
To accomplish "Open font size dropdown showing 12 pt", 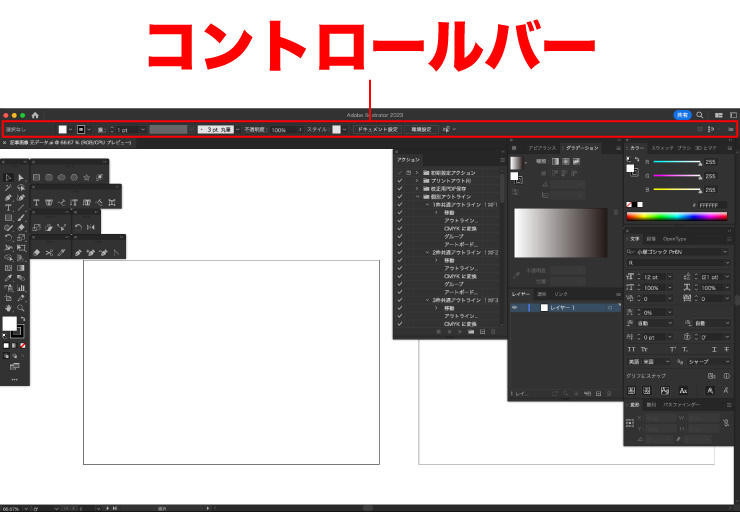I will [670, 277].
